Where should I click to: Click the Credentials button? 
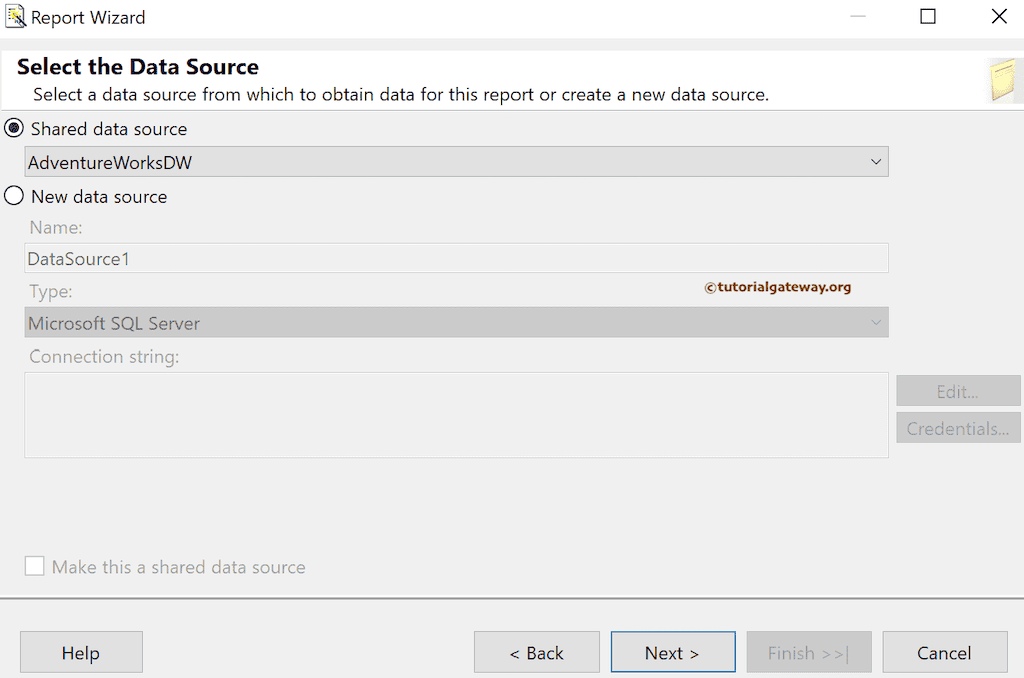pyautogui.click(x=957, y=427)
